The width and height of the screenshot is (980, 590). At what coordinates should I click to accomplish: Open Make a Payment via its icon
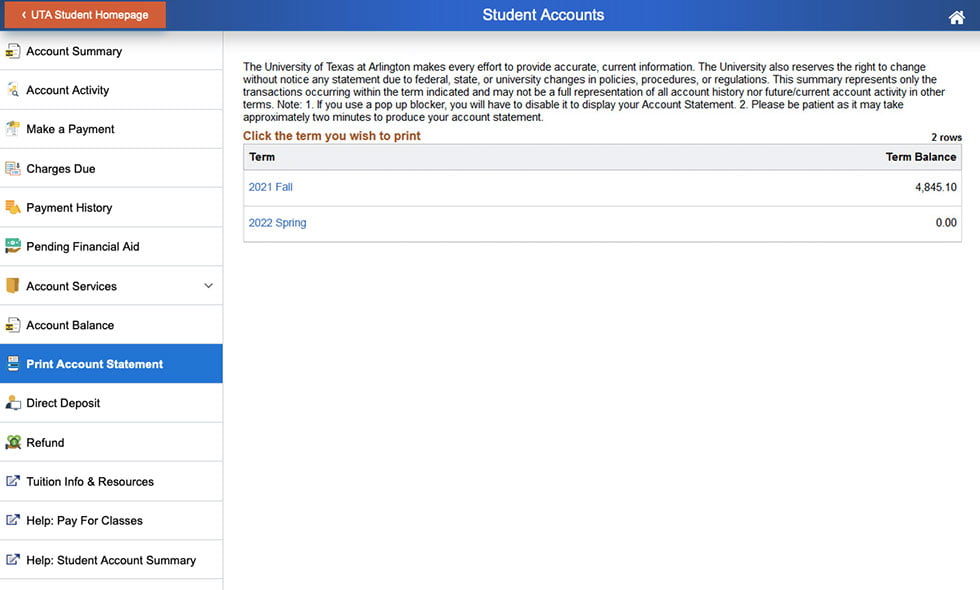[13, 128]
